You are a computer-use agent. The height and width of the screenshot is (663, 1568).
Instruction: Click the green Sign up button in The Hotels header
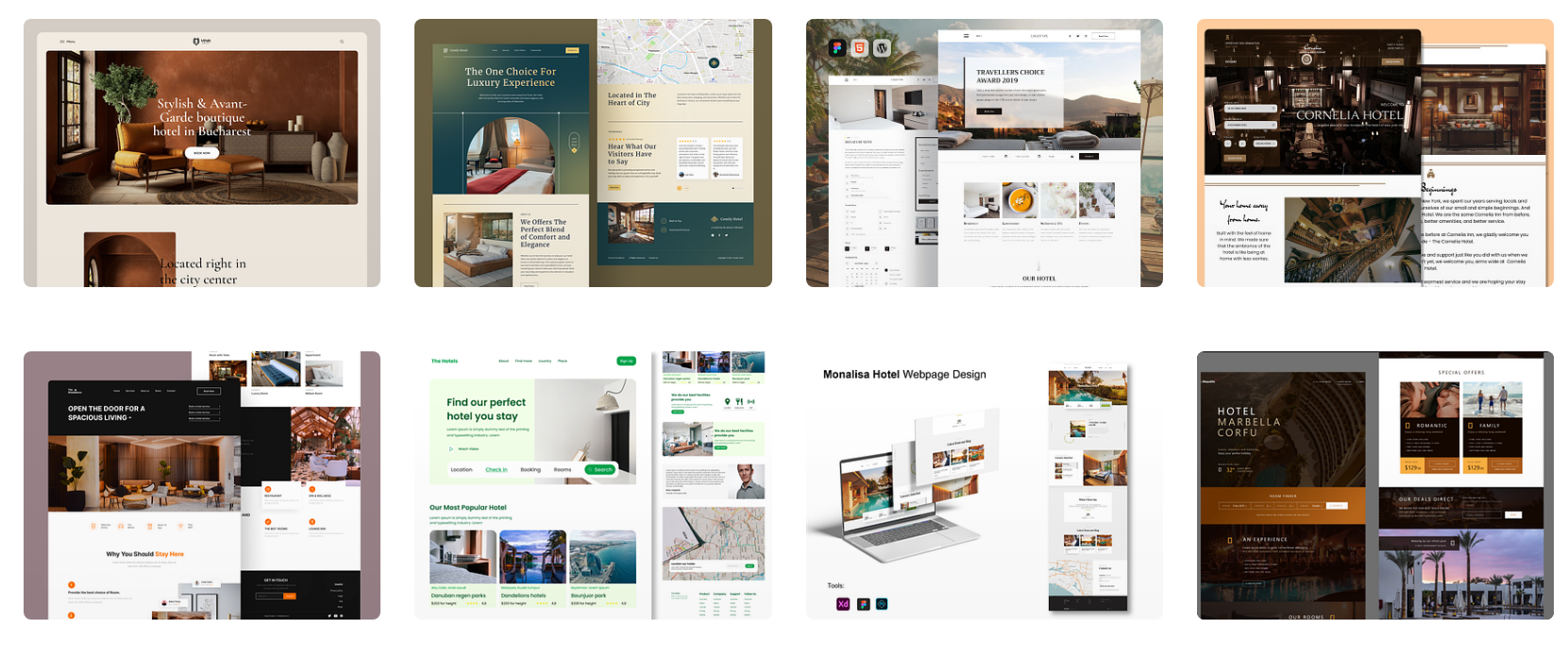pos(626,361)
